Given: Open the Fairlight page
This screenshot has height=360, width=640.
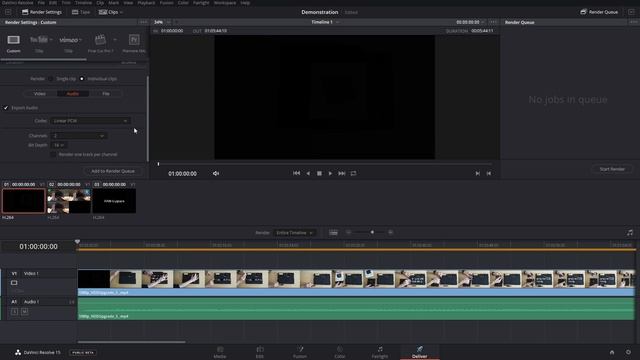Looking at the screenshot, I should pyautogui.click(x=380, y=352).
